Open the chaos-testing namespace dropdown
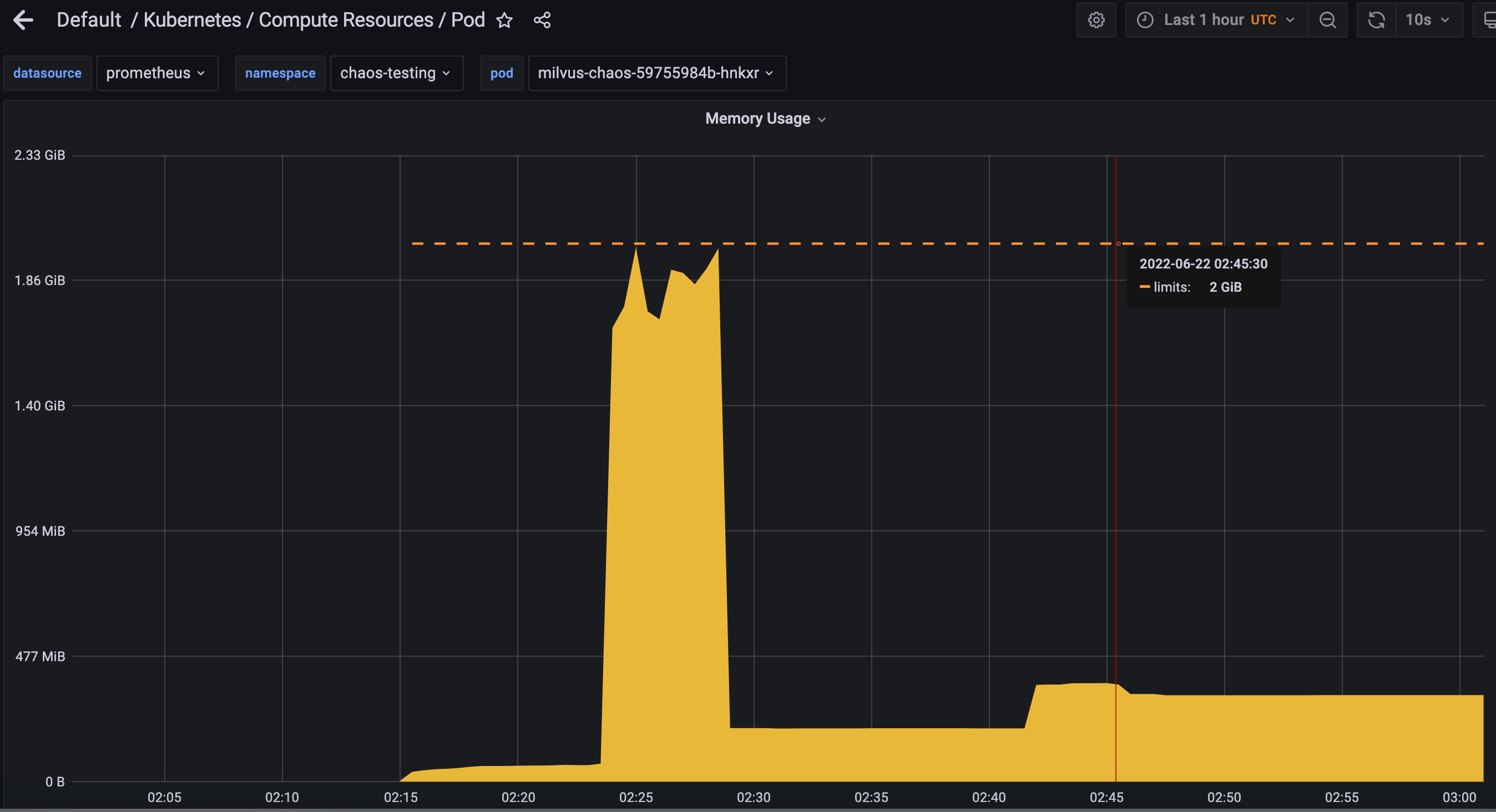1496x812 pixels. [396, 73]
